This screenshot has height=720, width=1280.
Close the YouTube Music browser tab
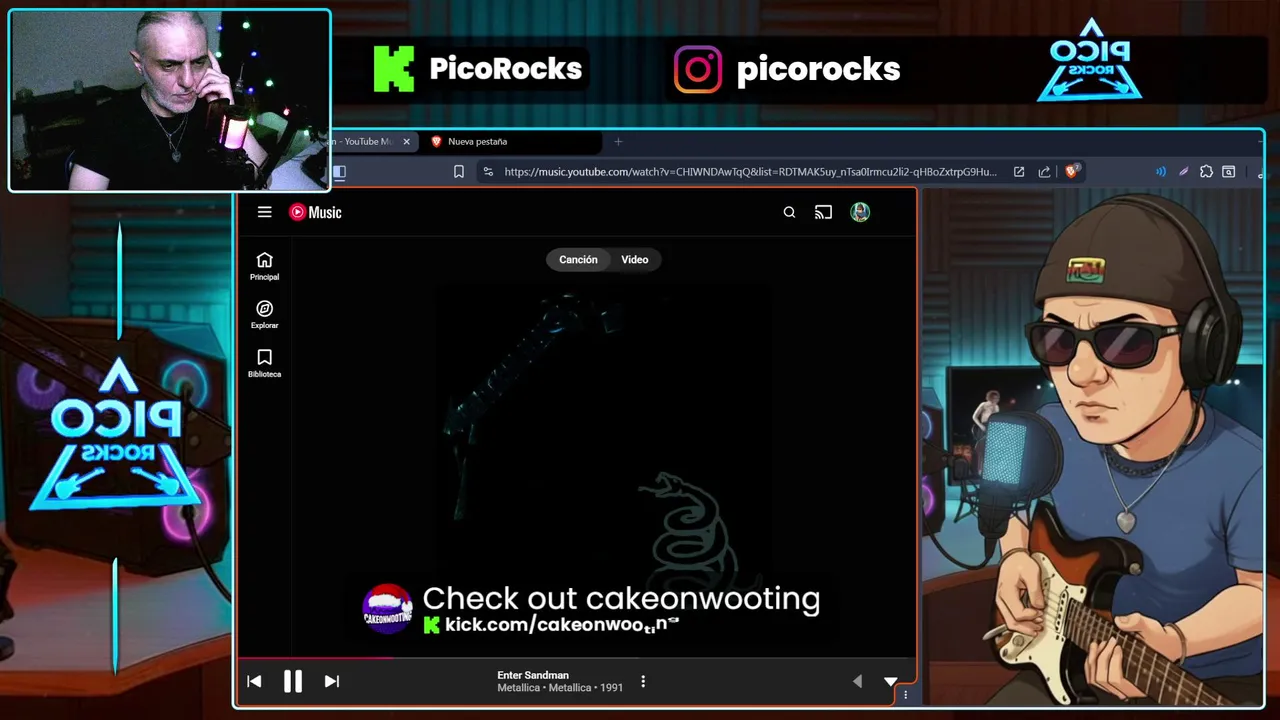pyautogui.click(x=406, y=142)
